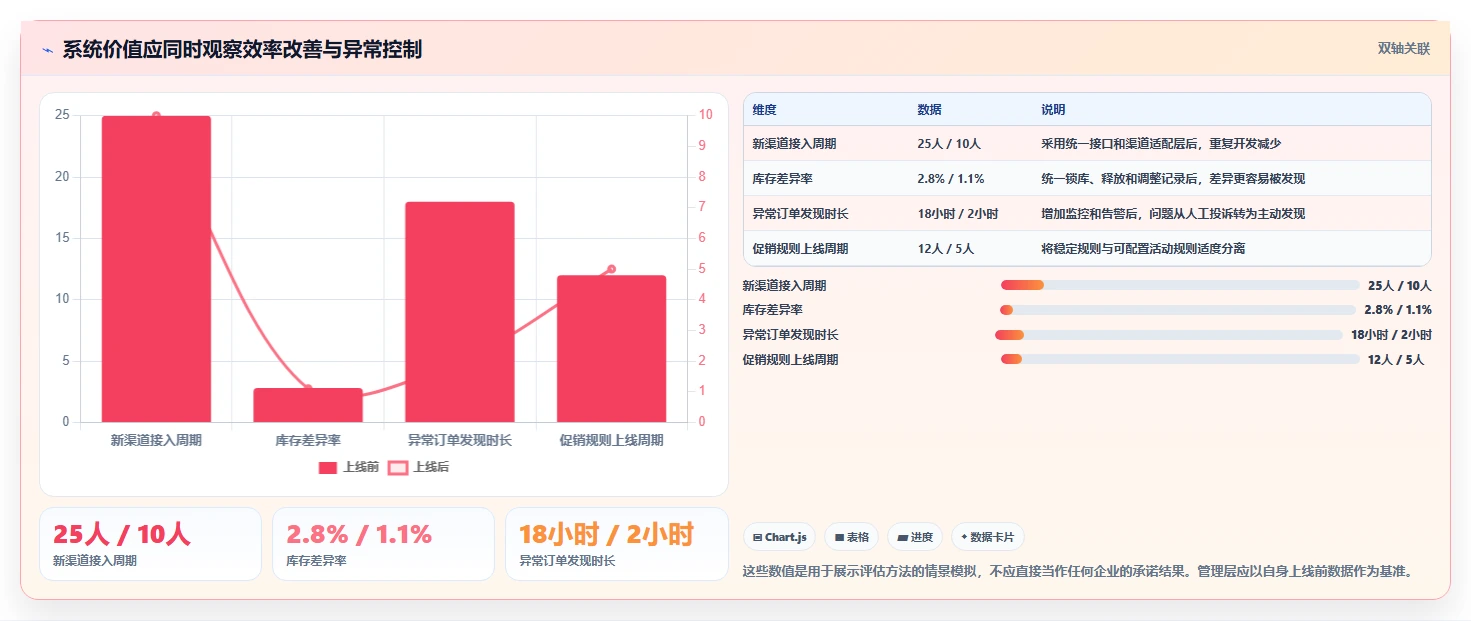Viewport: 1471px width, 621px height.
Task: Toggle the 上线前 legend item
Action: (x=349, y=467)
